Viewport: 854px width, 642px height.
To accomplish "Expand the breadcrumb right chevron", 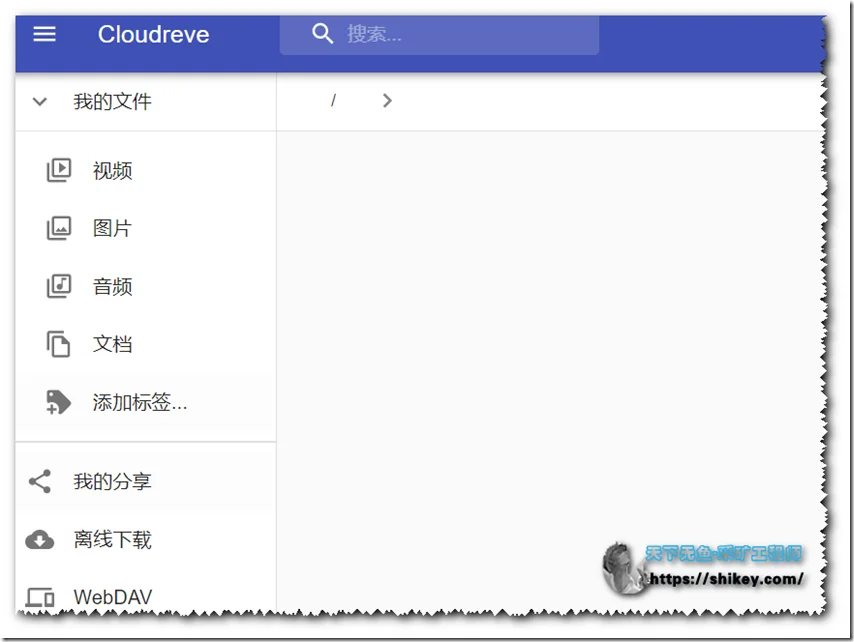I will pos(387,101).
